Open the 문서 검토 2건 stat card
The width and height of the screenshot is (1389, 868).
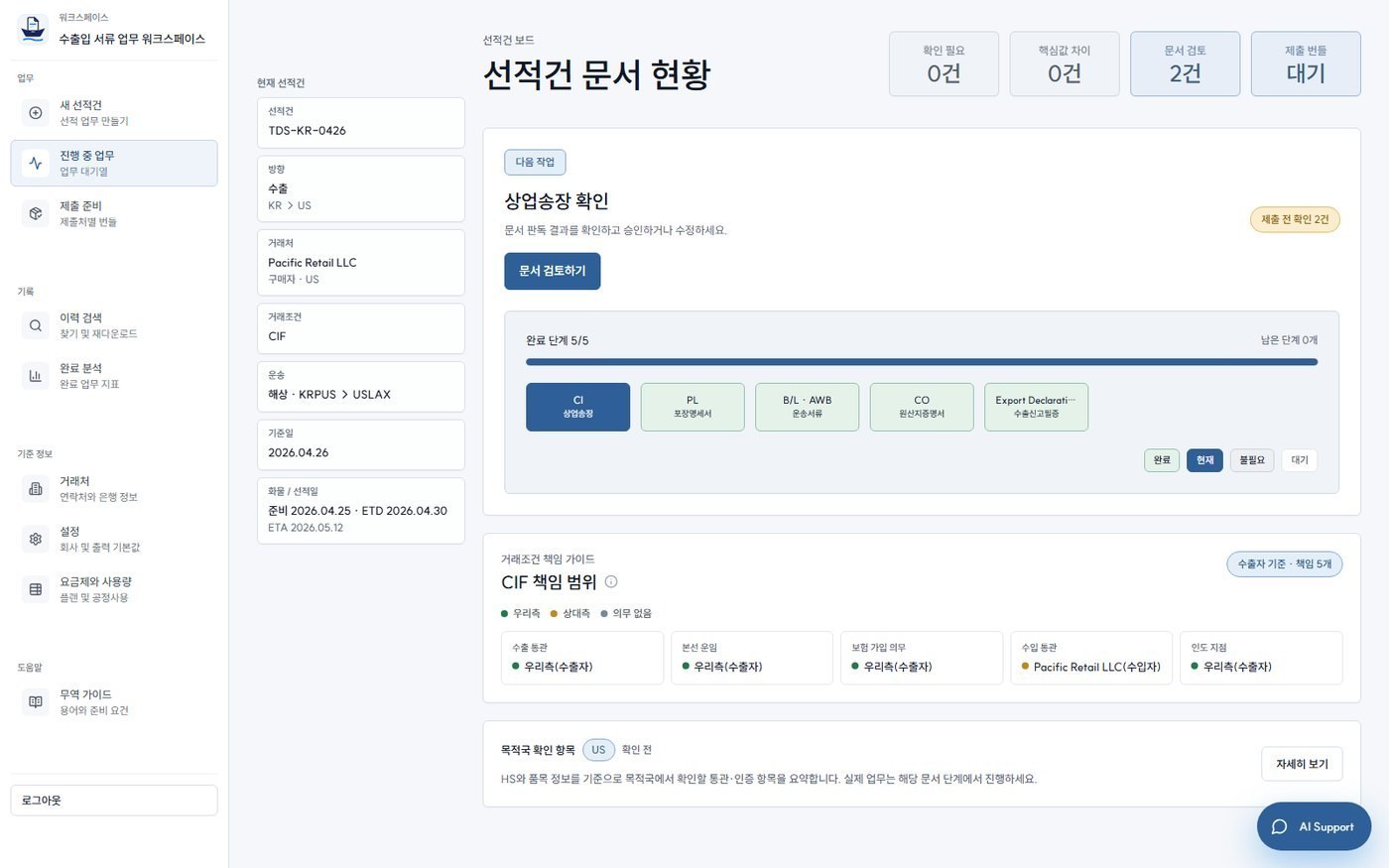[x=1185, y=64]
